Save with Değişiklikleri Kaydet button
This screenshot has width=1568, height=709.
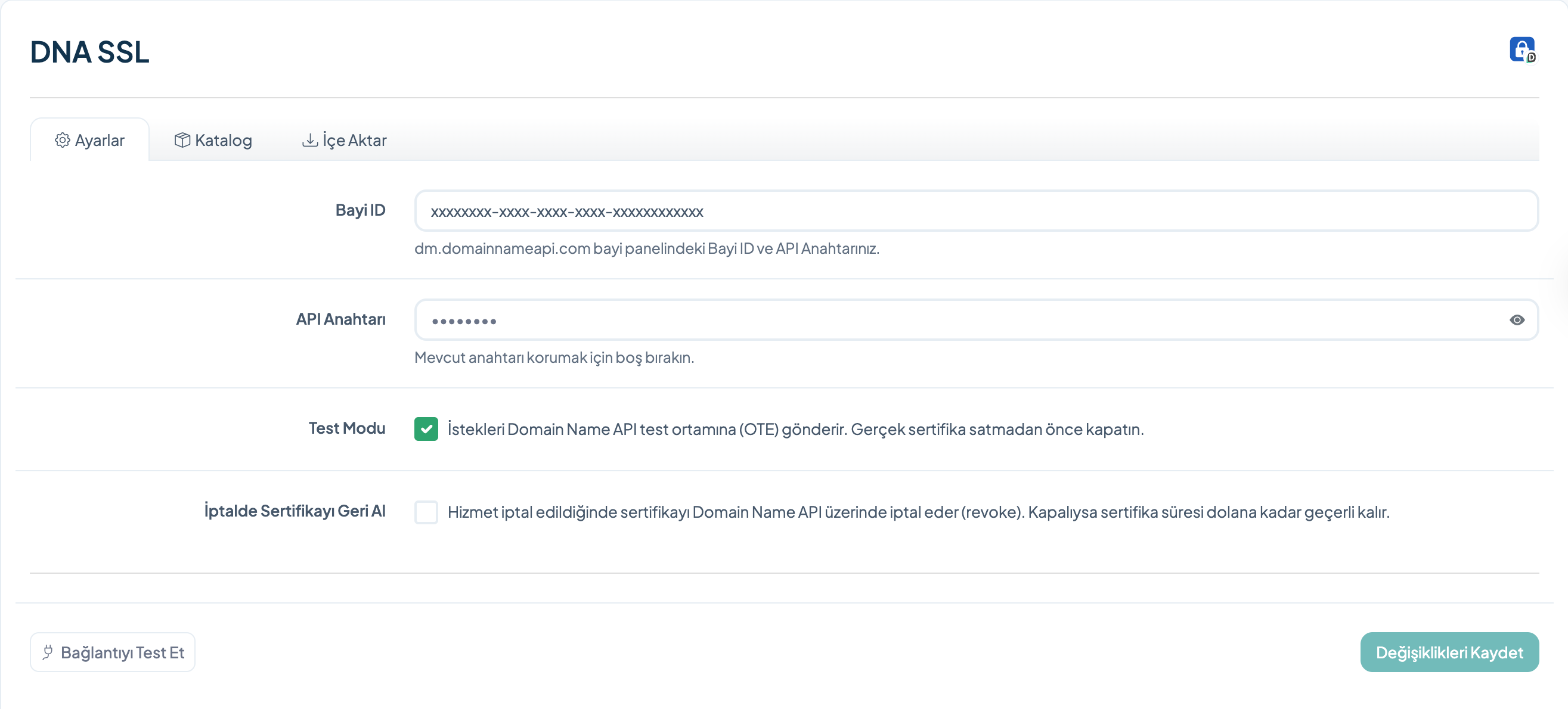tap(1449, 652)
